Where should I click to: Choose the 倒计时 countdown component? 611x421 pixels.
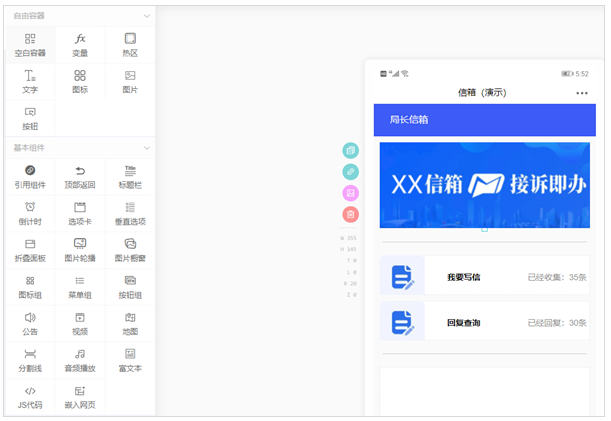30,213
